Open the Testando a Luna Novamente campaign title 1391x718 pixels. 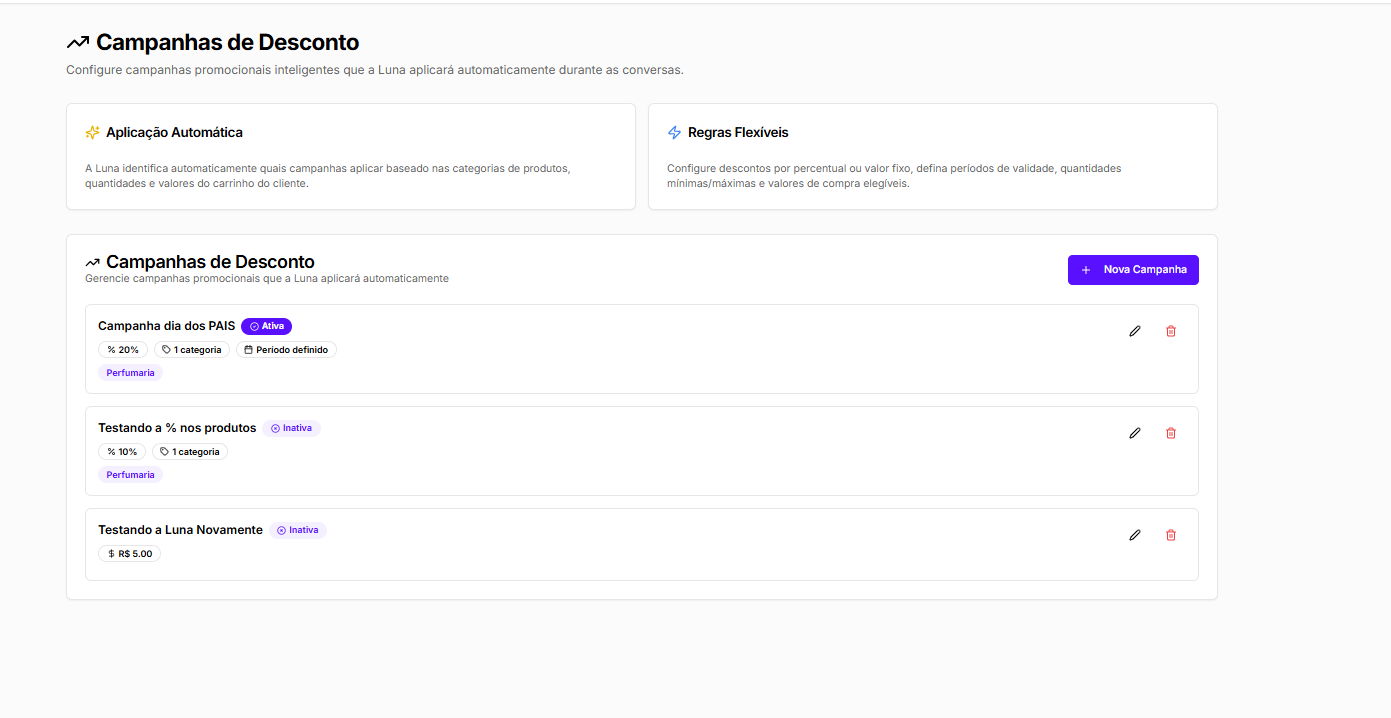click(180, 530)
